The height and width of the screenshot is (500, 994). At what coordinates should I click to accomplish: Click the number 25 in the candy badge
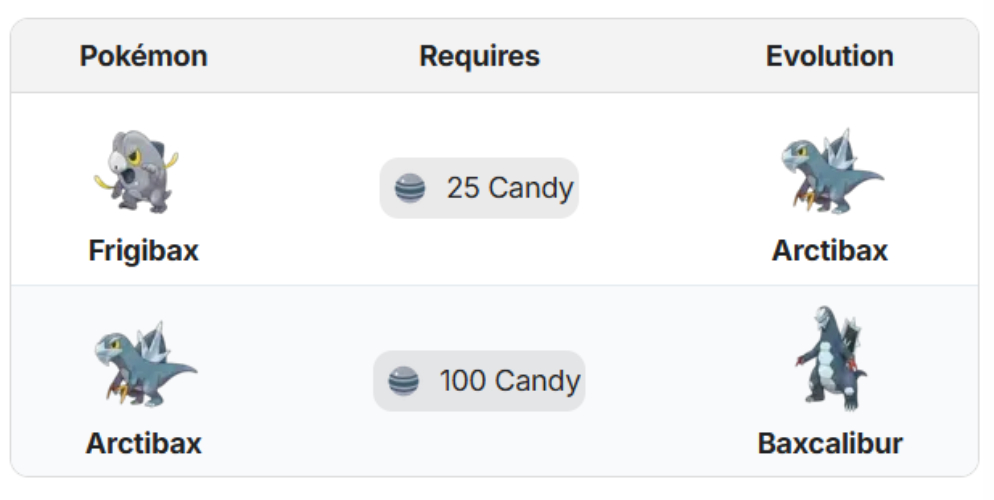click(463, 188)
